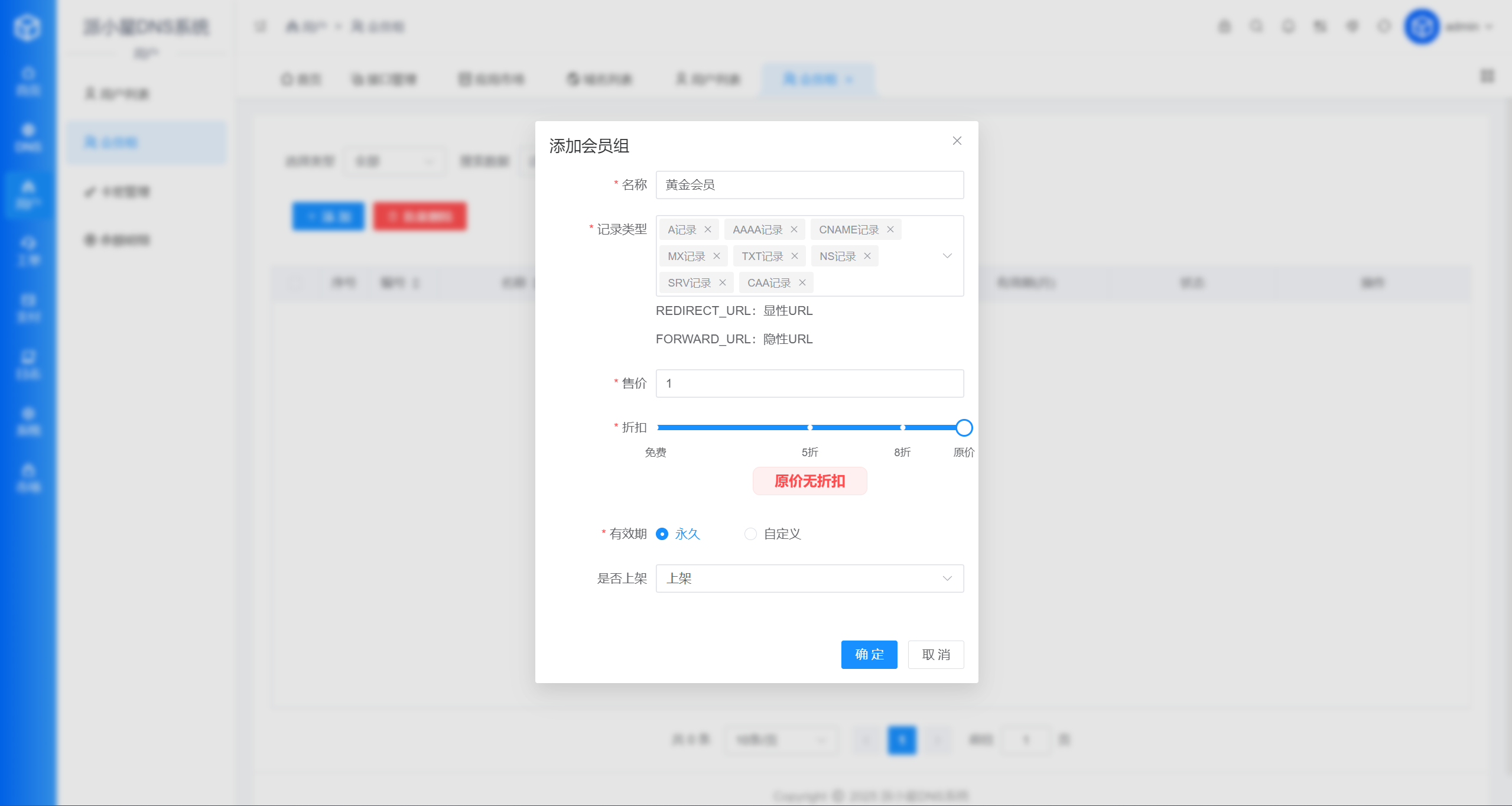Viewport: 1512px width, 806px height.
Task: Click the 名称 input field
Action: 809,185
